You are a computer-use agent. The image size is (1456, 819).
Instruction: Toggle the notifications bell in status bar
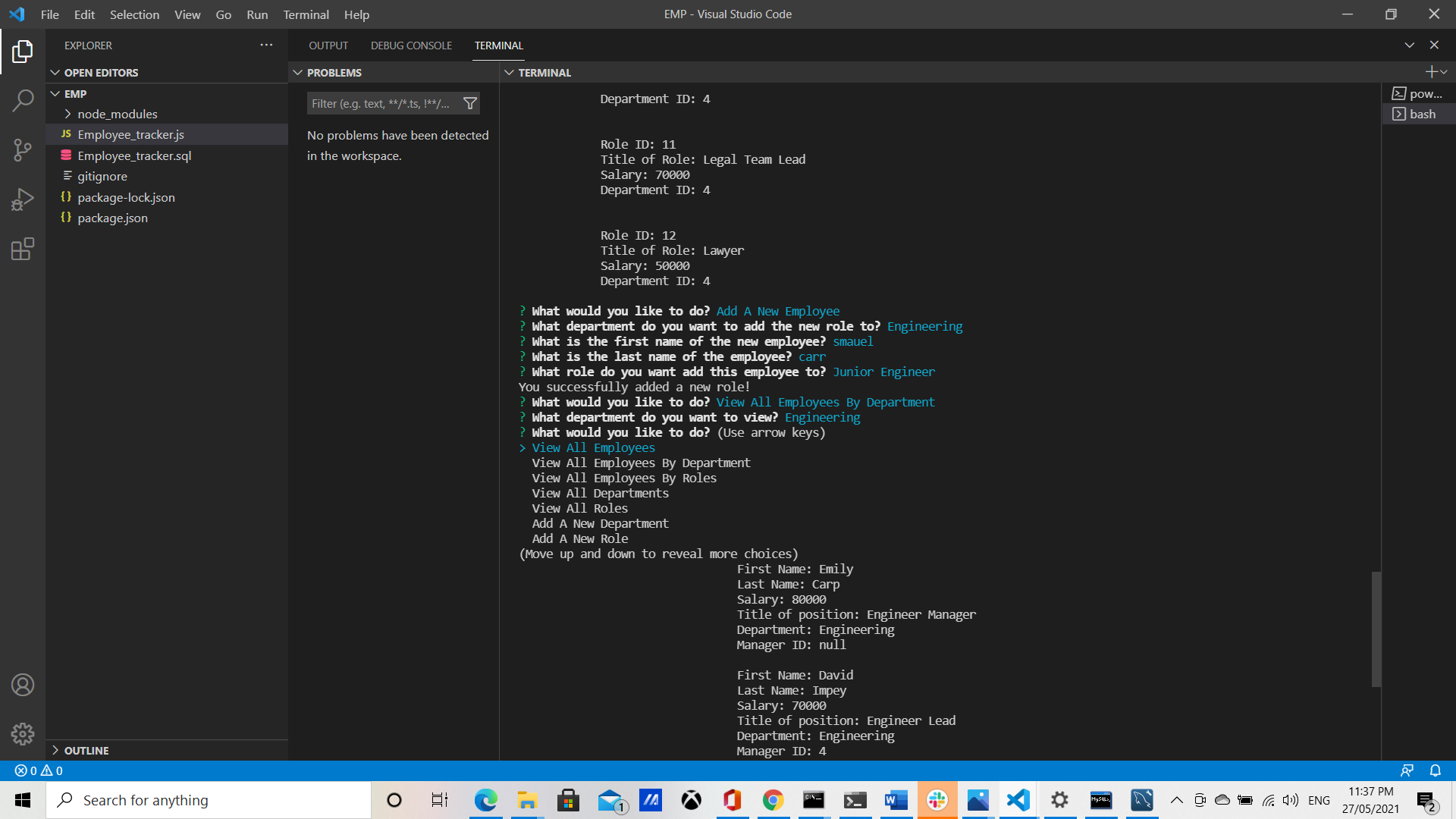[1434, 770]
